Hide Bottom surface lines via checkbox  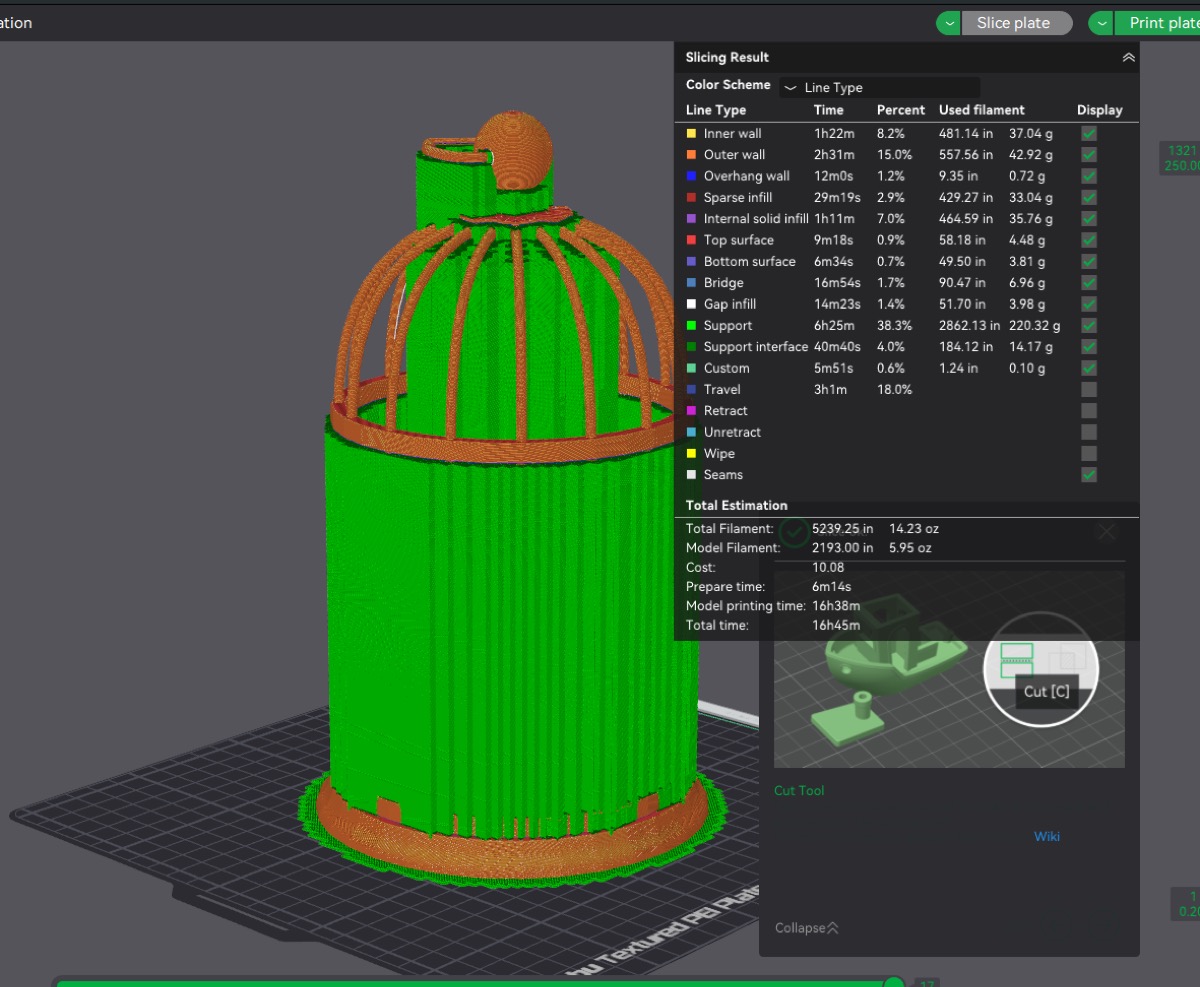pos(1089,261)
